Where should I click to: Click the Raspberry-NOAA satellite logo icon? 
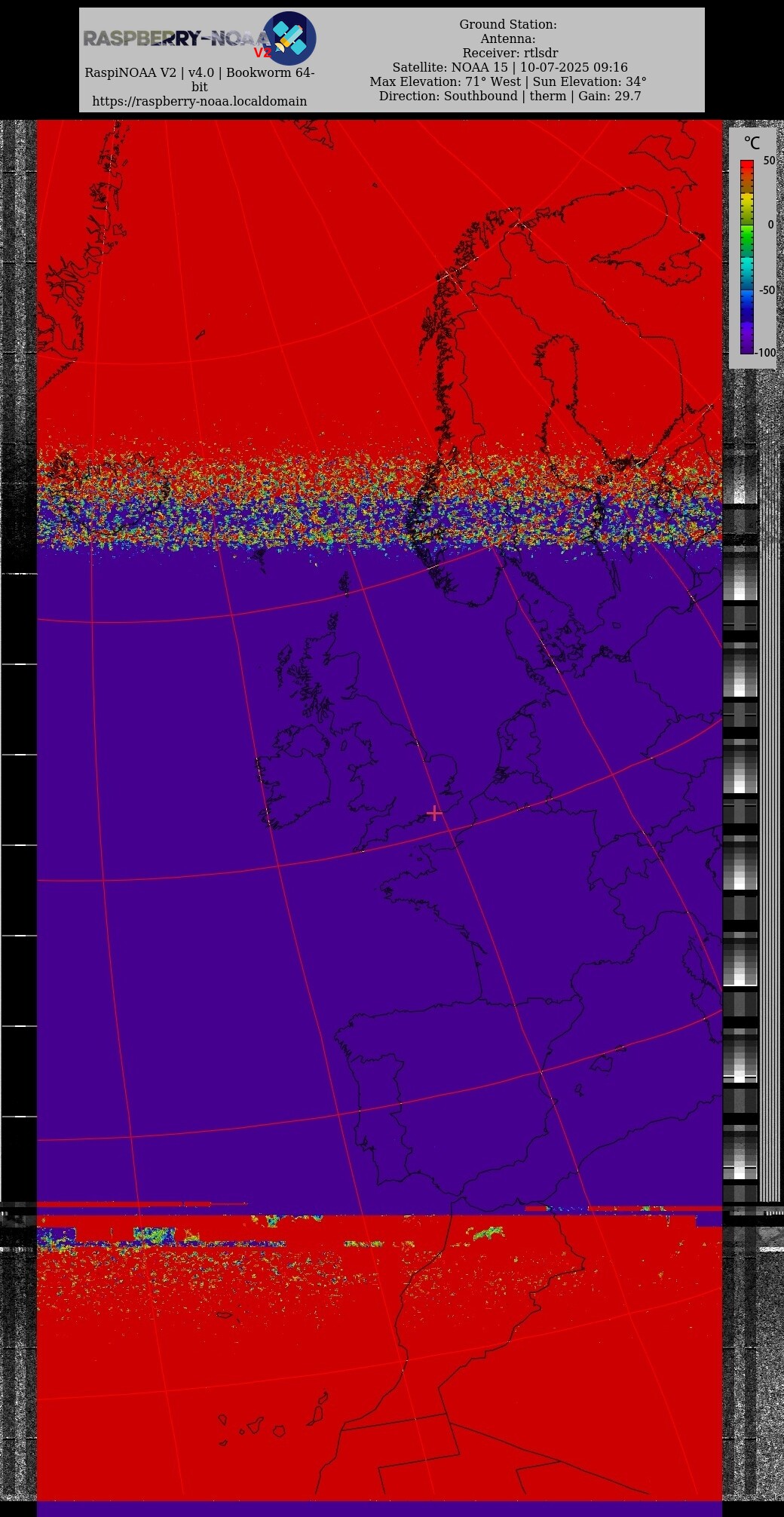(289, 38)
